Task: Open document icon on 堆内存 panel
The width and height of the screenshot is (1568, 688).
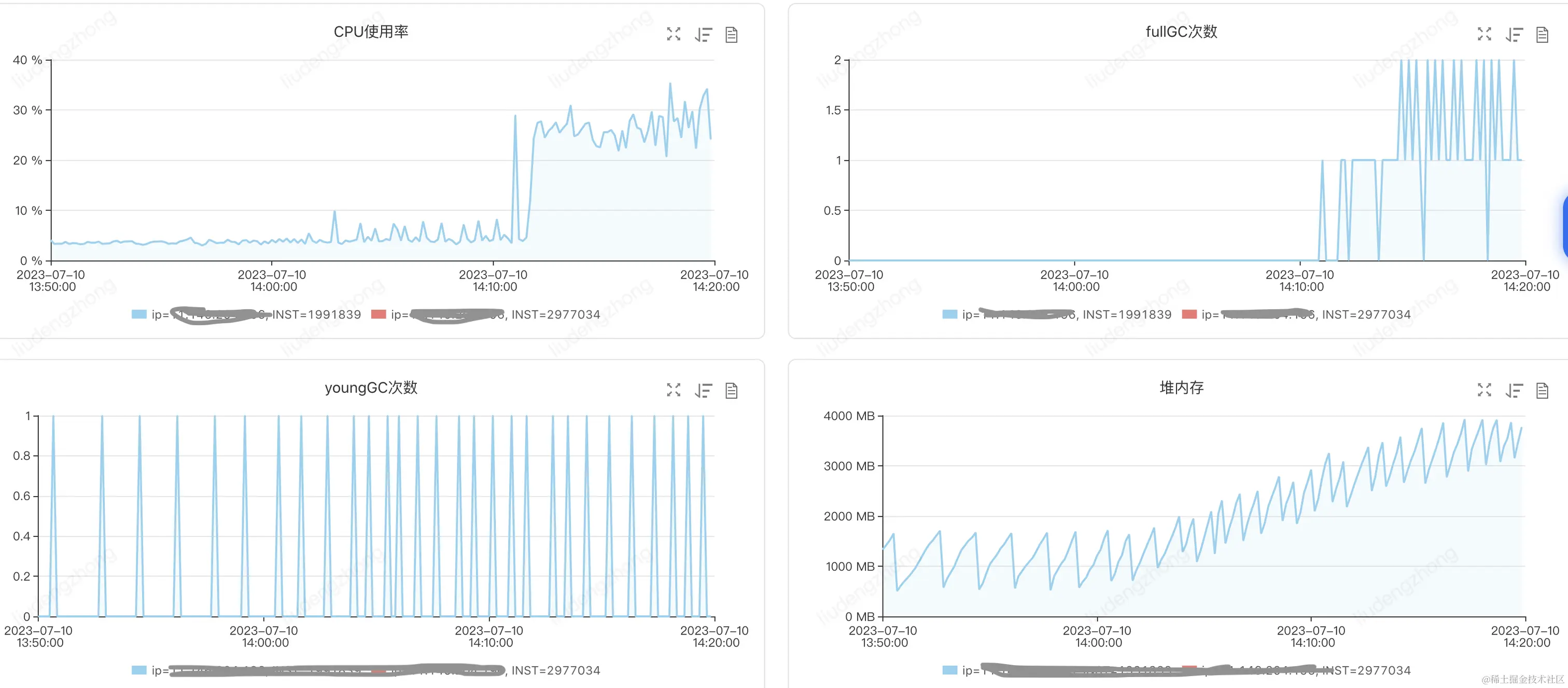Action: (x=1542, y=390)
